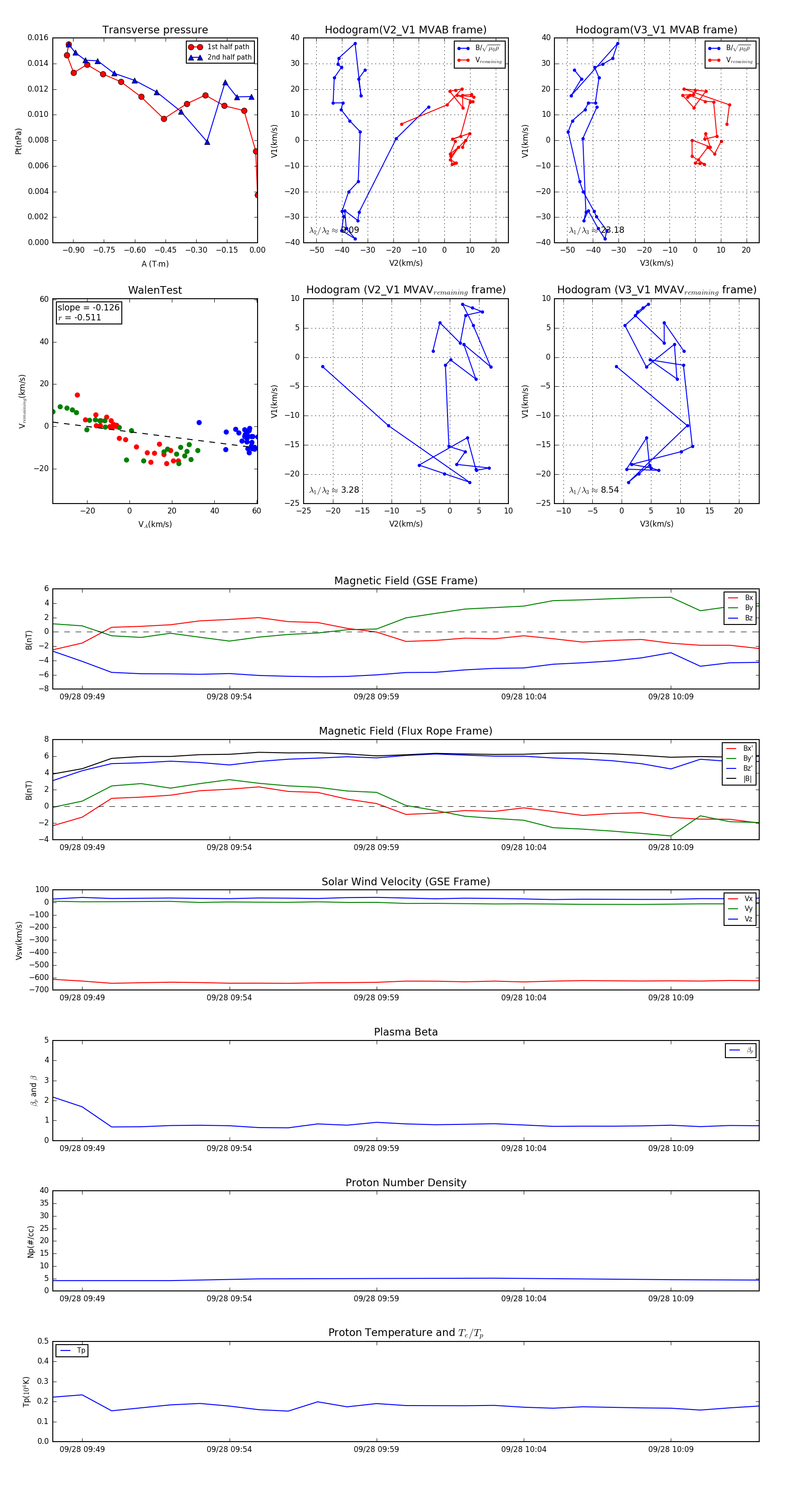Image resolution: width=812 pixels, height=1489 pixels.
Task: Click the "Hodogram (V3_V1 MVAV remaining frame)" title
Action: pyautogui.click(x=656, y=290)
